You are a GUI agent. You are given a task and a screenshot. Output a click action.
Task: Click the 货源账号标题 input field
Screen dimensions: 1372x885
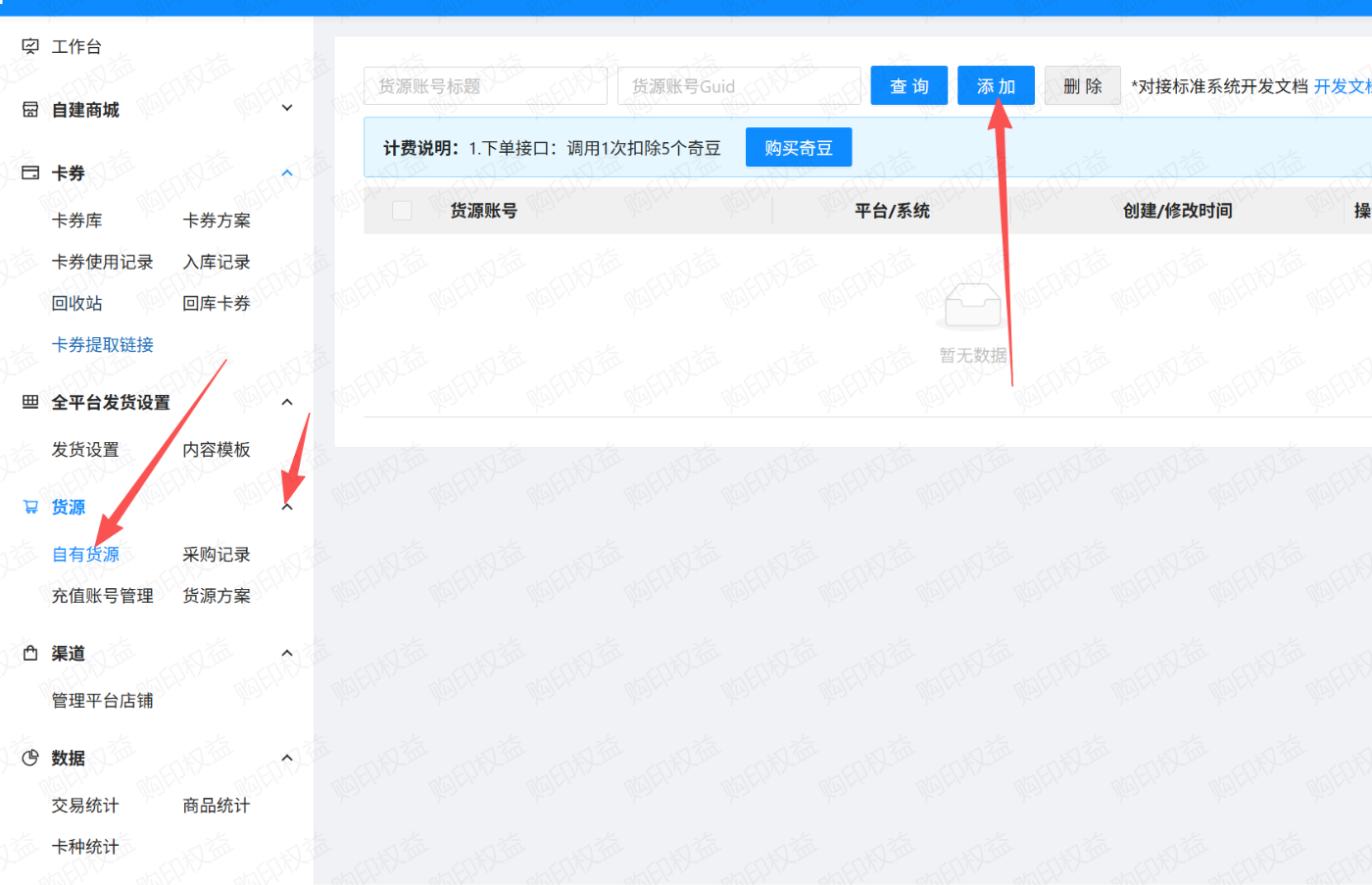tap(485, 86)
